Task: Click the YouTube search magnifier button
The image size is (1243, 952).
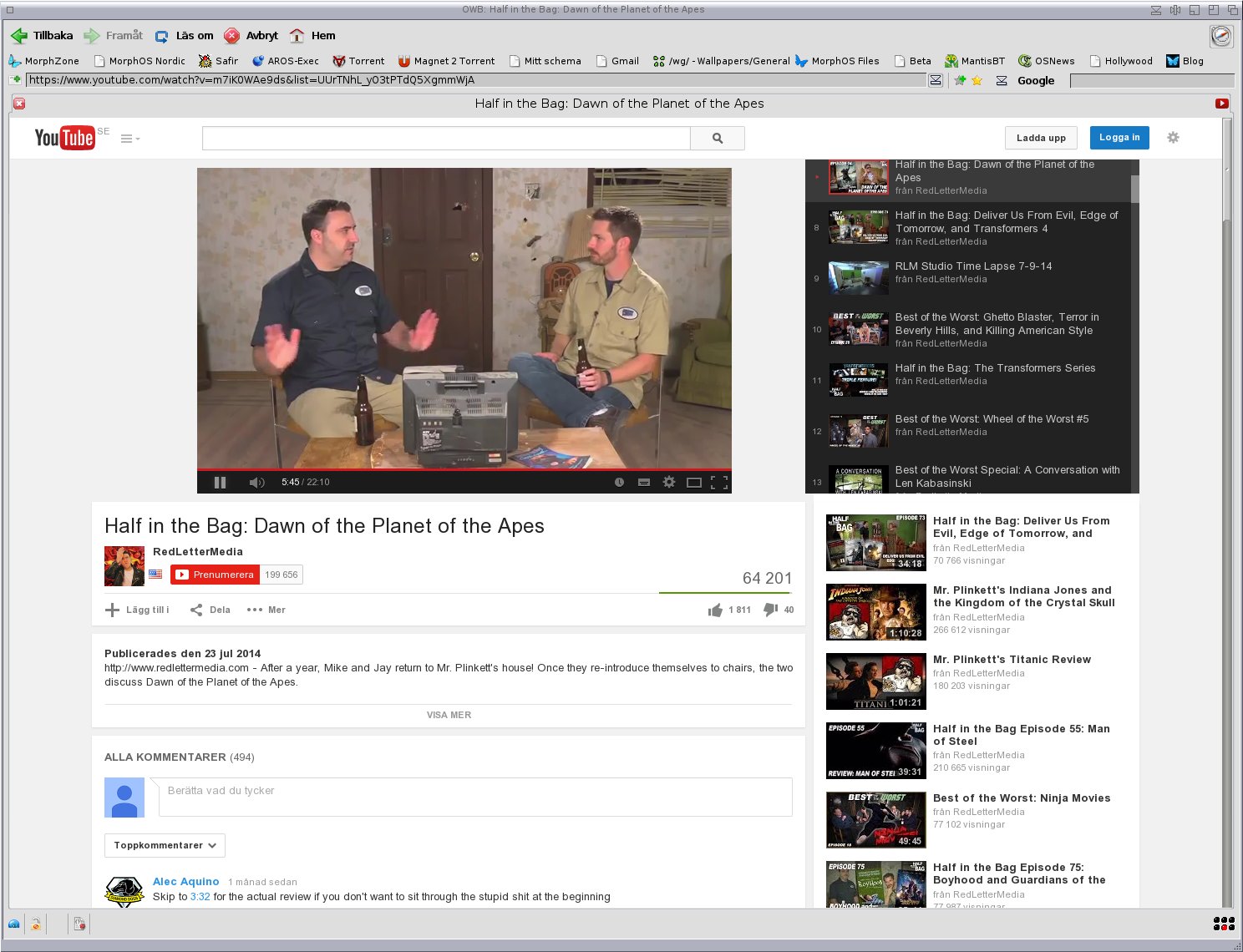Action: 718,138
